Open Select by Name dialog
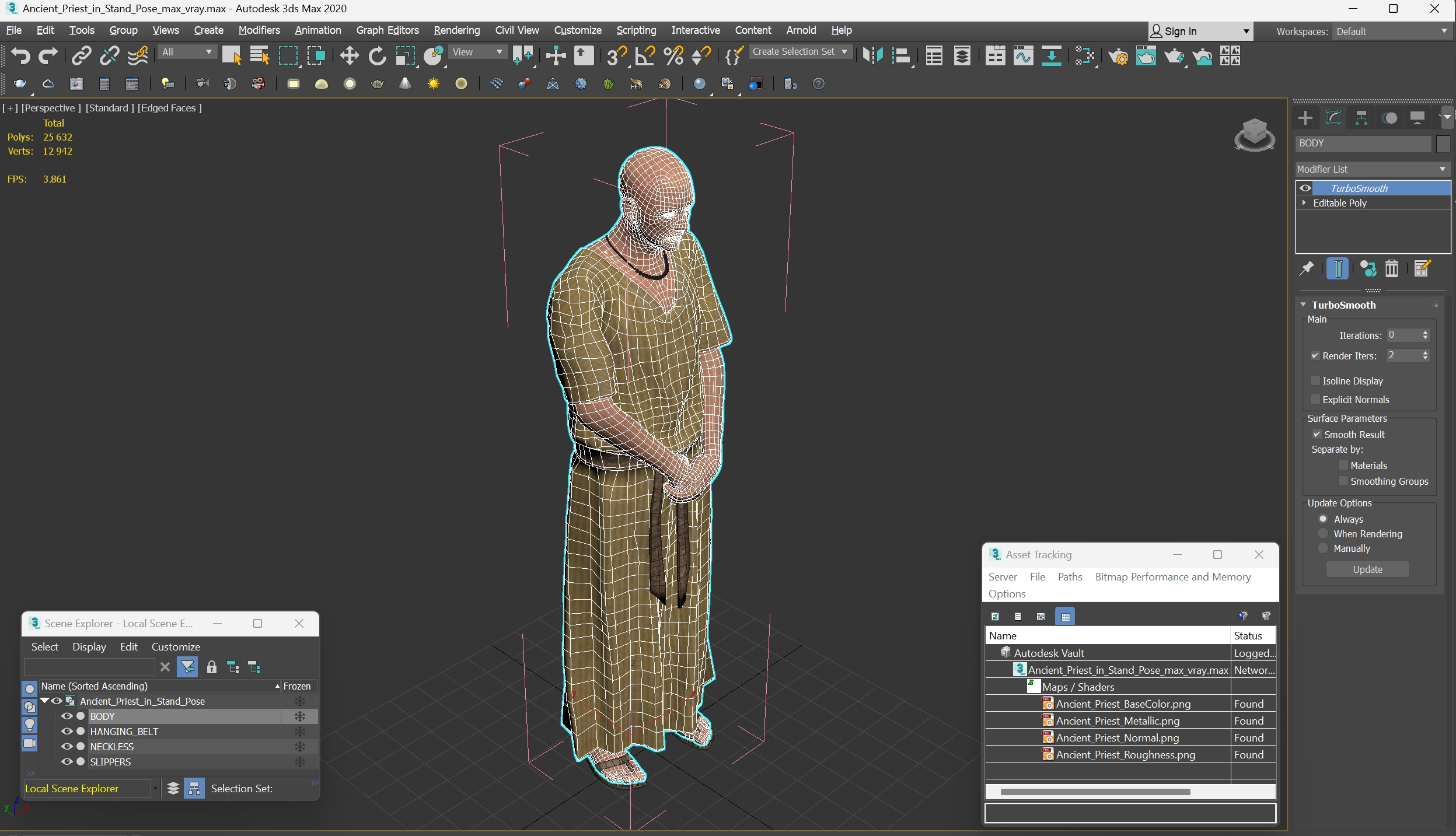This screenshot has height=836, width=1456. pos(259,56)
